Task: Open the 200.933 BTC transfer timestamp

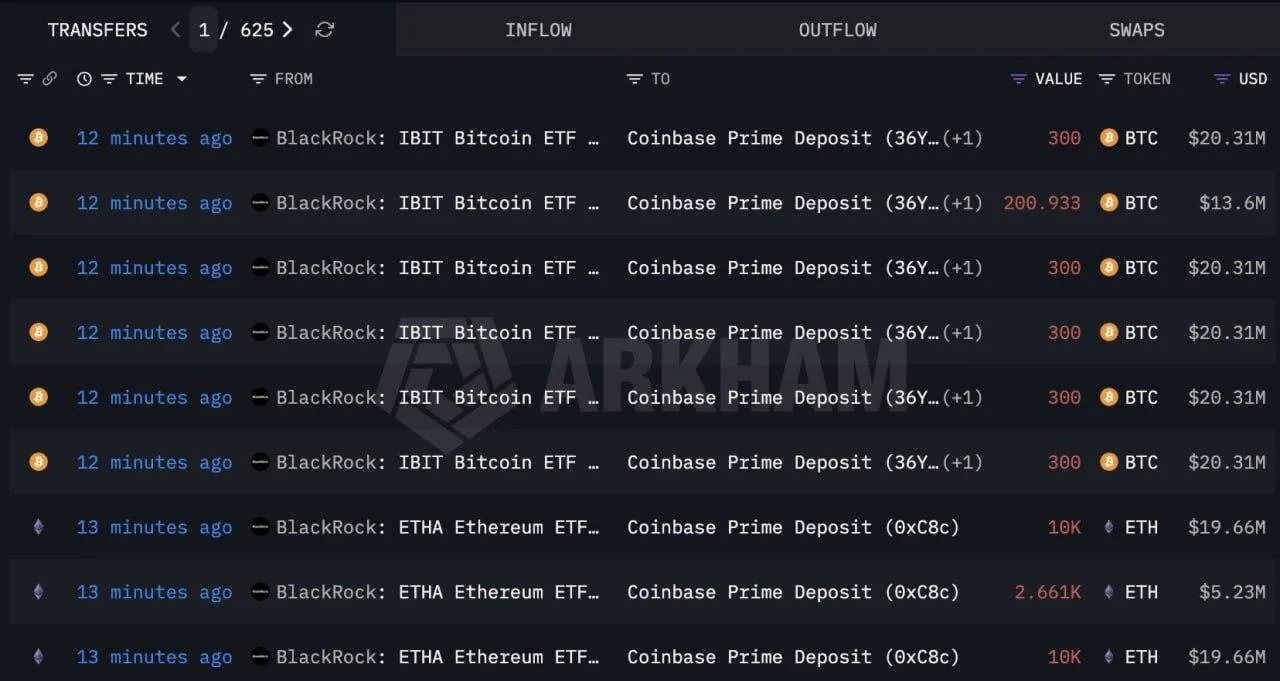Action: click(x=154, y=203)
